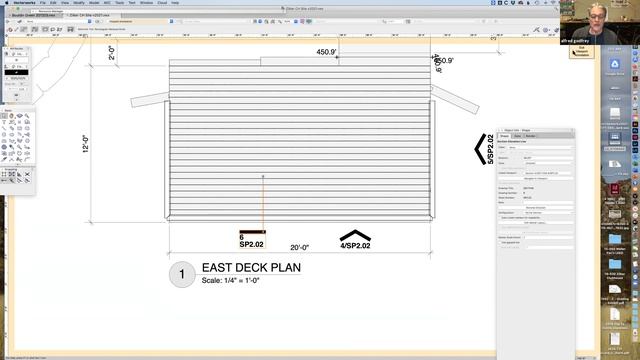The height and width of the screenshot is (360, 640).
Task: Click the Reverse Direction button
Action: 536,207
